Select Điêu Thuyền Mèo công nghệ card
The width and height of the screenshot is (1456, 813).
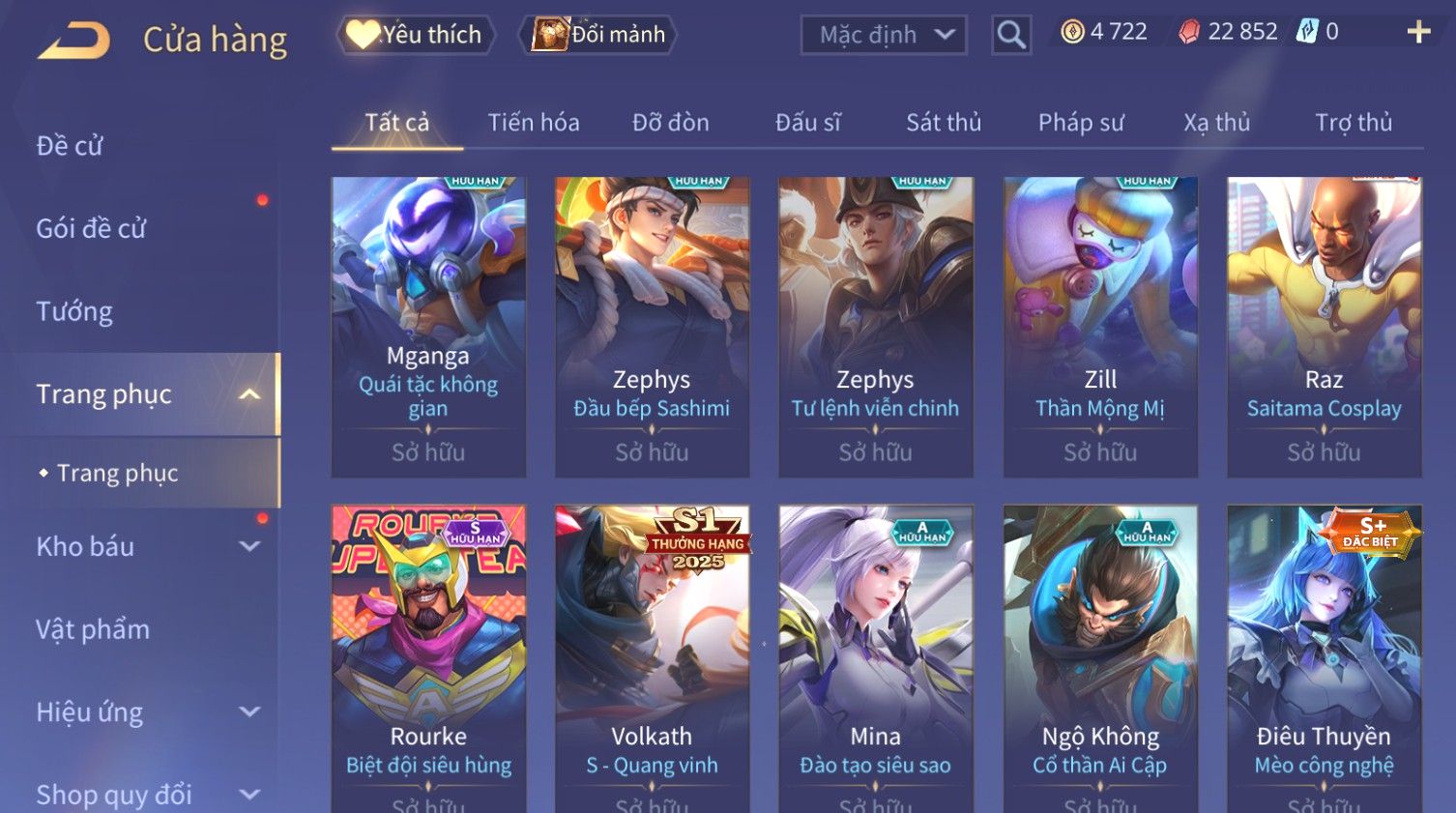[1324, 658]
